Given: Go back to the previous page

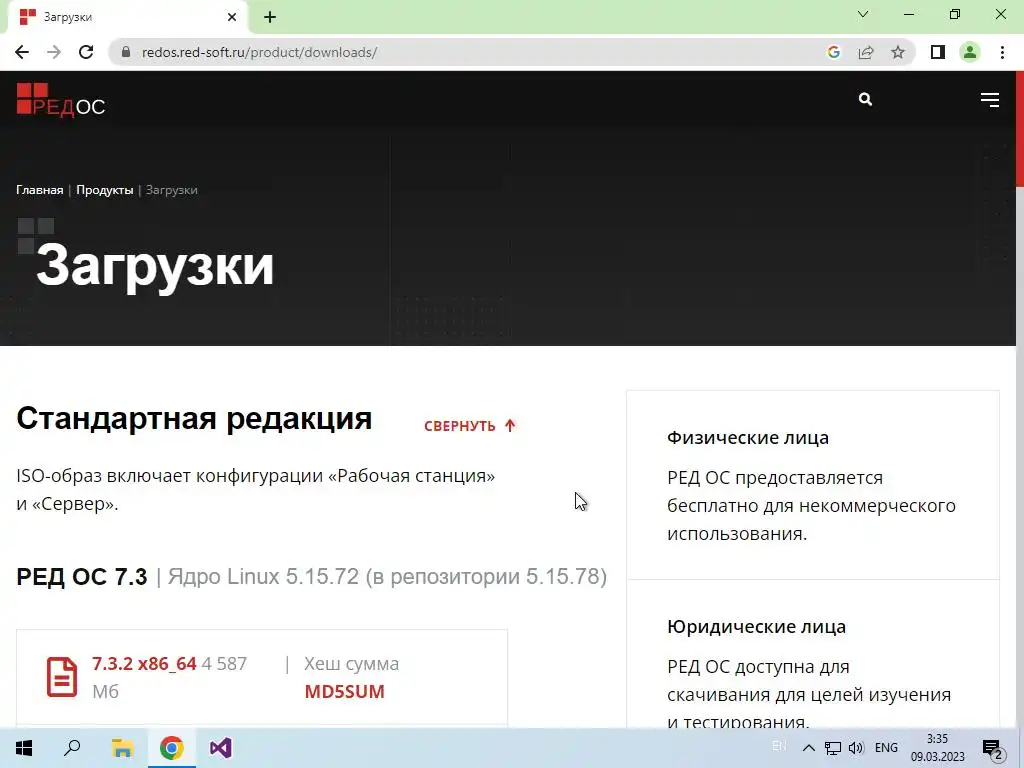Looking at the screenshot, I should (22, 52).
